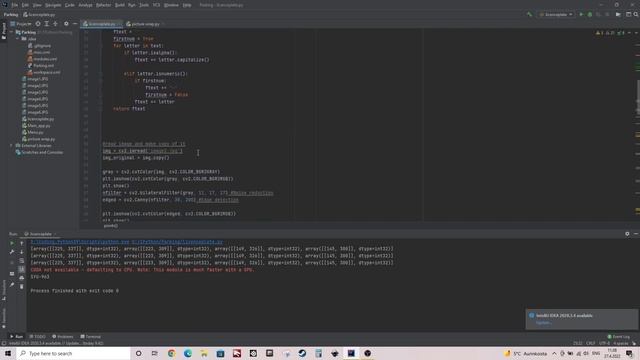Click the pin tab icon in Run panel
The width and height of the screenshot is (640, 360).
[12, 284]
